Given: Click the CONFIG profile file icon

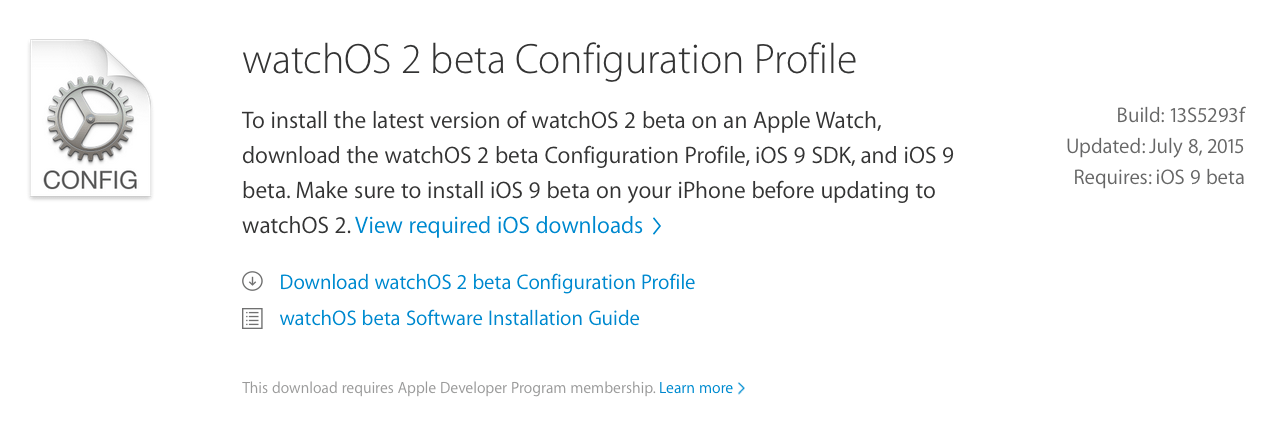Looking at the screenshot, I should pos(90,118).
